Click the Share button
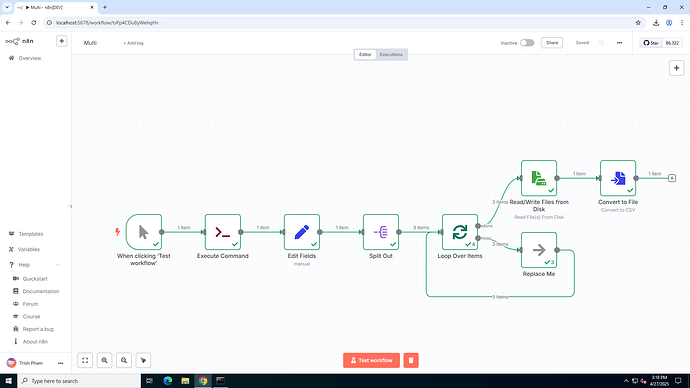 click(x=552, y=43)
